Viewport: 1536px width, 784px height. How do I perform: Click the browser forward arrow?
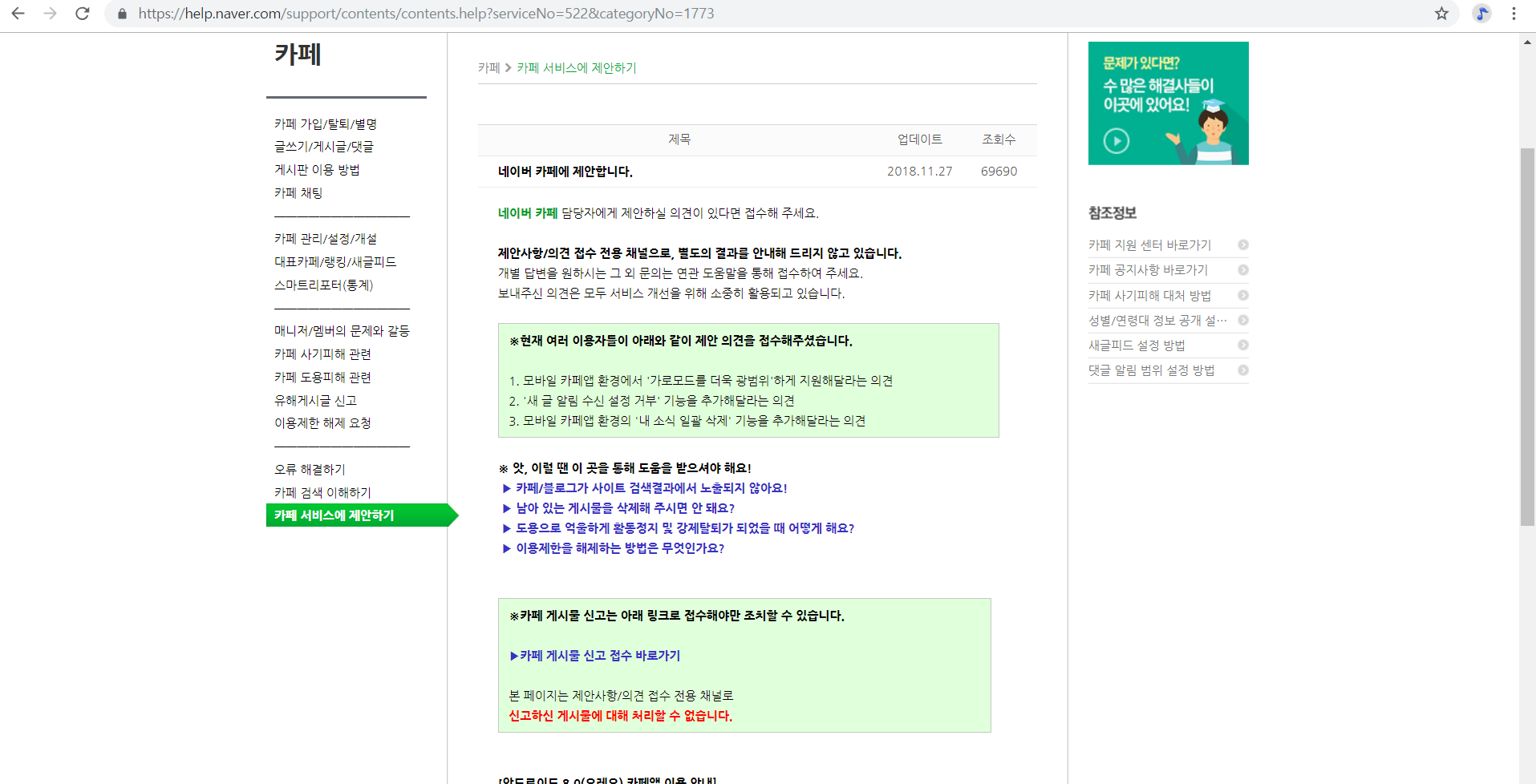pos(50,14)
